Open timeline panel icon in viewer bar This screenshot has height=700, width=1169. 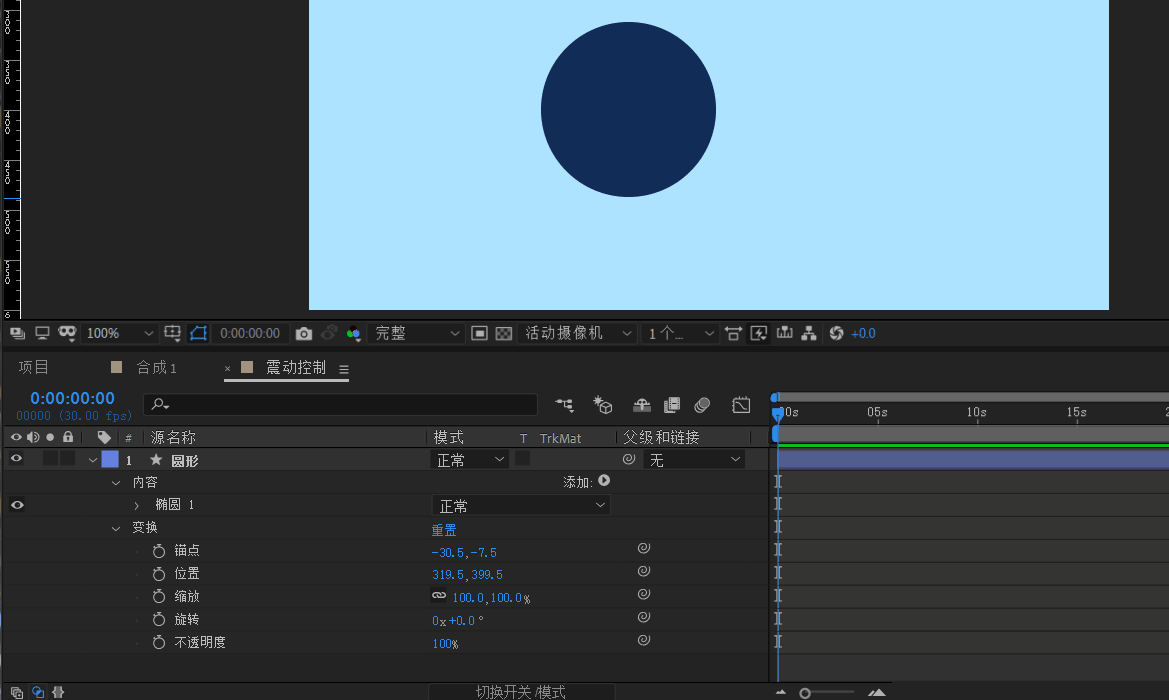pos(784,333)
